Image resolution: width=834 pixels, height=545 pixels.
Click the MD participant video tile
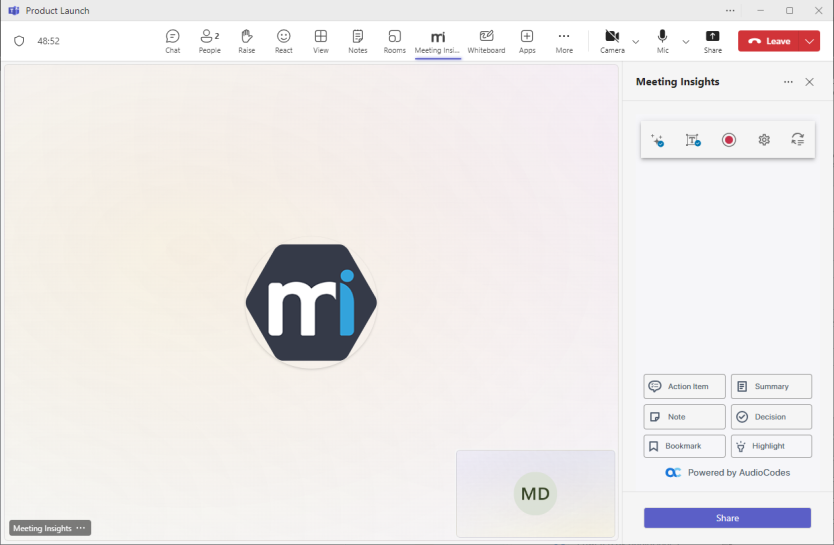(535, 494)
